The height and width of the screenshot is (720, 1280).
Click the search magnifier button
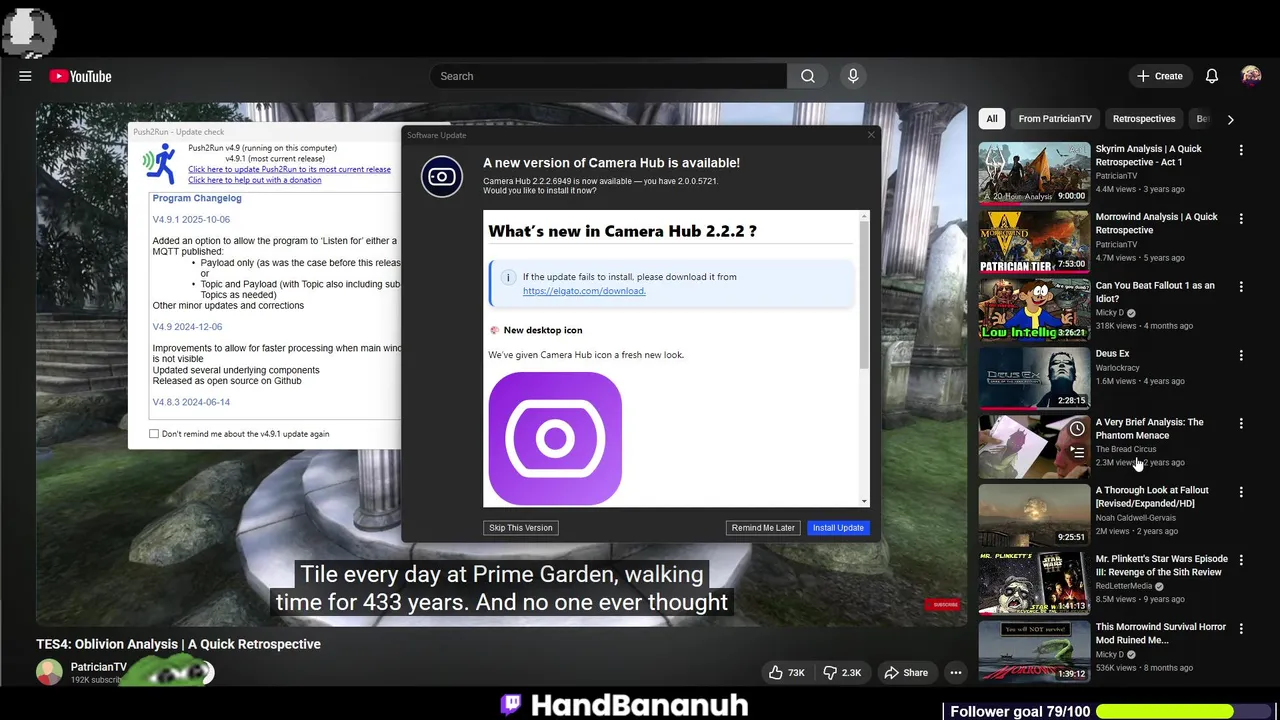point(808,76)
